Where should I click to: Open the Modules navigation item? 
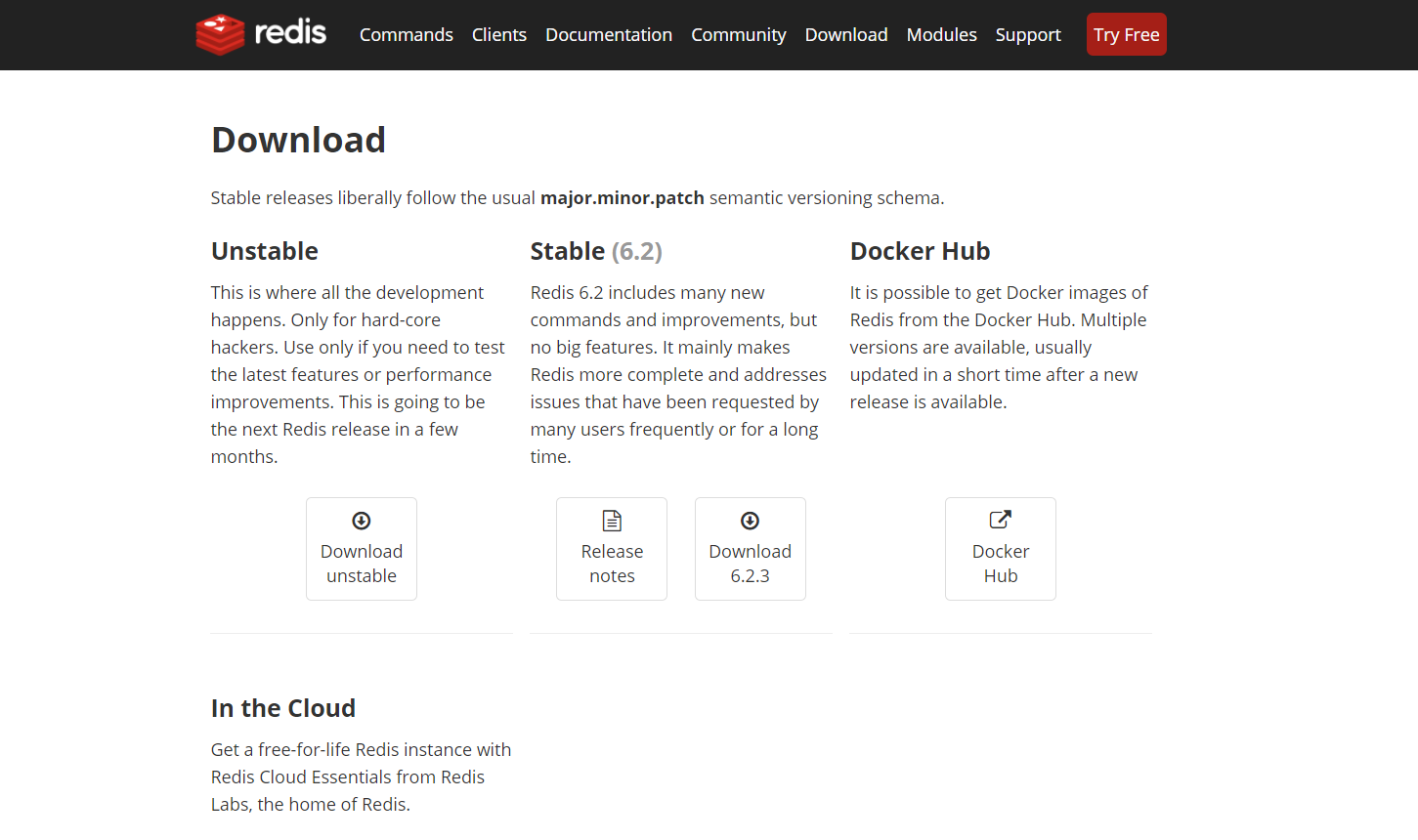click(x=942, y=34)
